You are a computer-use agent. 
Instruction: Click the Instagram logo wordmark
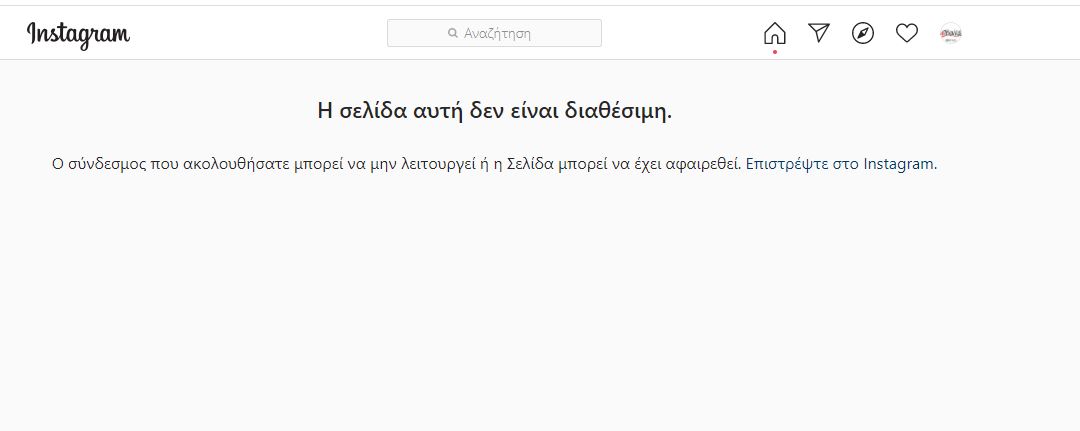pos(78,34)
